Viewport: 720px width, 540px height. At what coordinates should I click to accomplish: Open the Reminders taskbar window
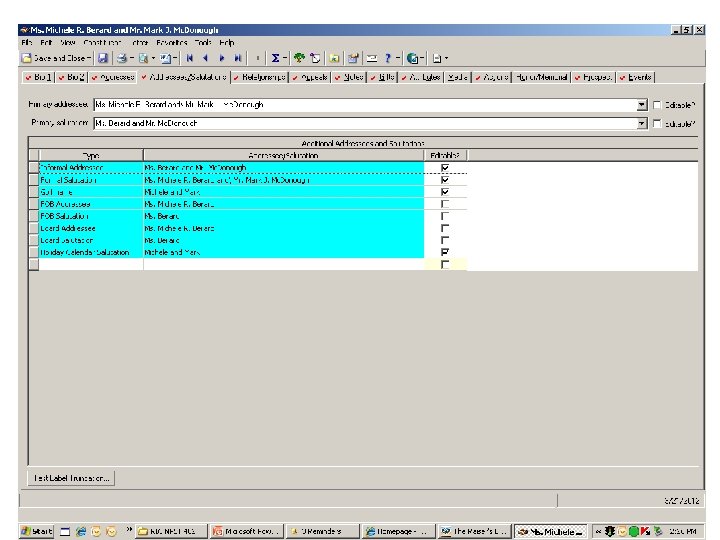[x=322, y=531]
